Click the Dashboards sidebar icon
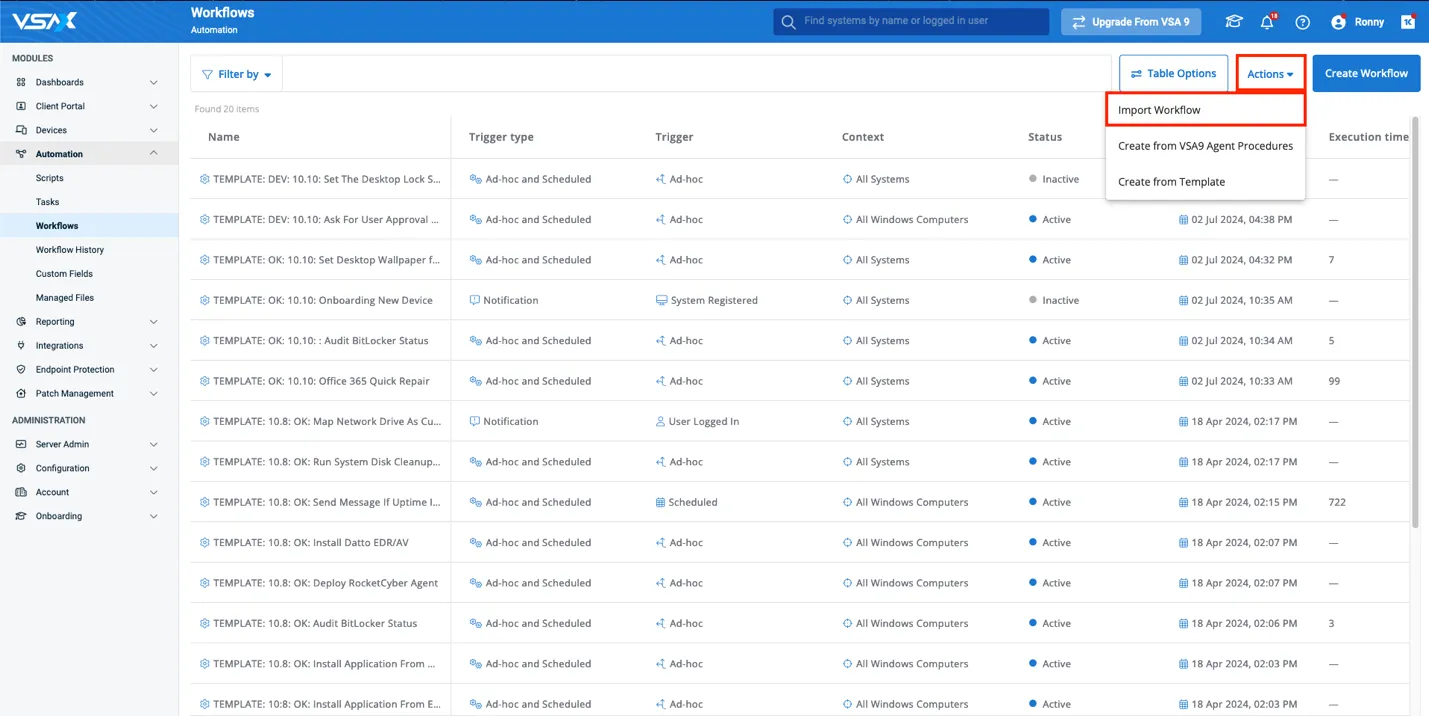The width and height of the screenshot is (1429, 716). pos(21,82)
